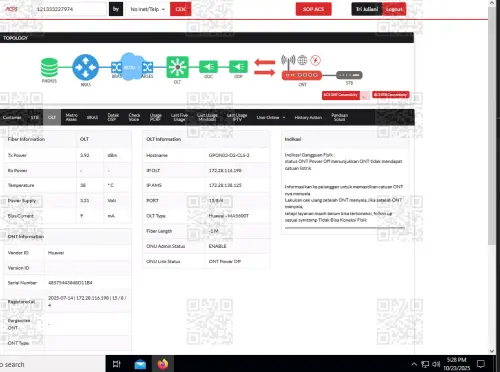Screen dimensions: 500x372
Task: Click the ACS logo link
Action: tap(11, 9)
